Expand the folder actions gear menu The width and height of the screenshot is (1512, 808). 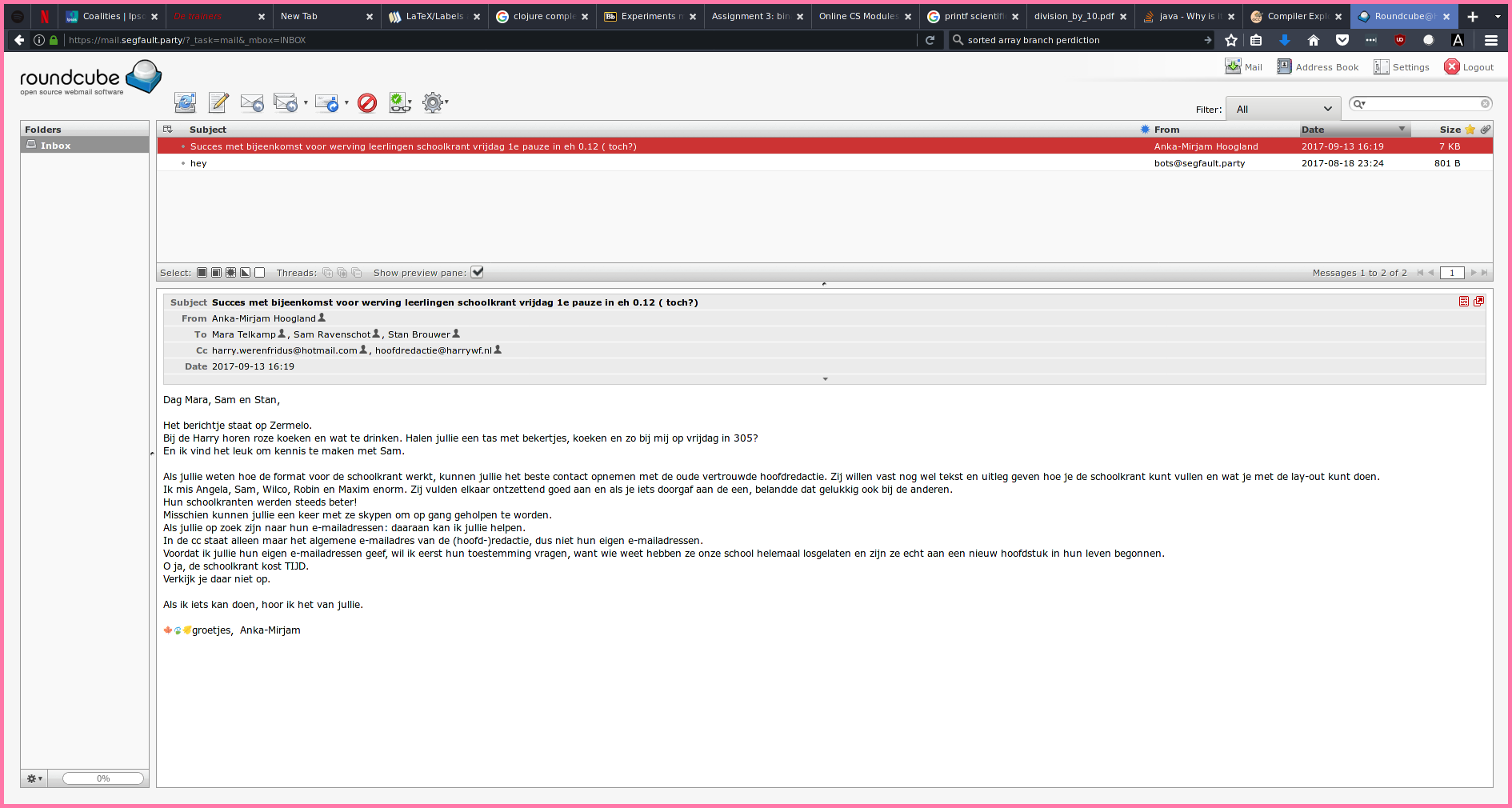34,778
